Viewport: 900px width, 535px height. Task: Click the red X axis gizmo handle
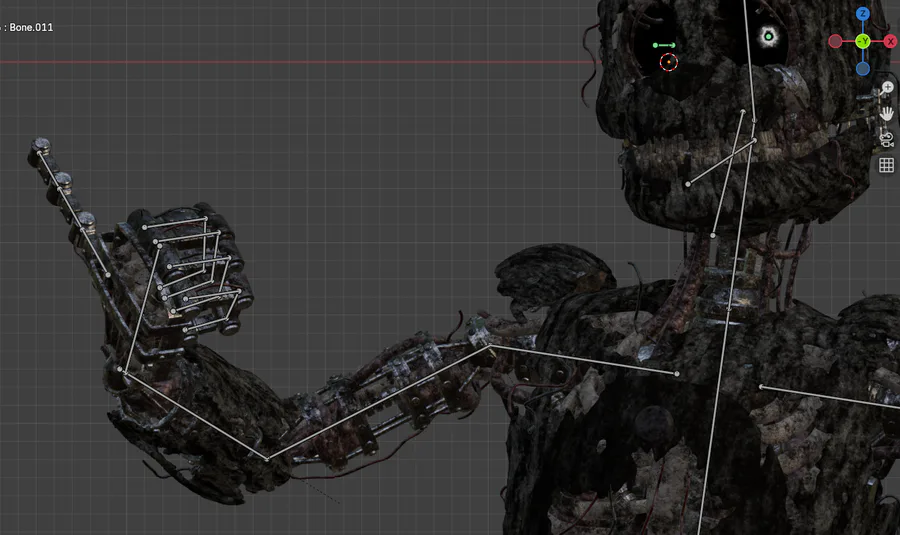pos(890,41)
